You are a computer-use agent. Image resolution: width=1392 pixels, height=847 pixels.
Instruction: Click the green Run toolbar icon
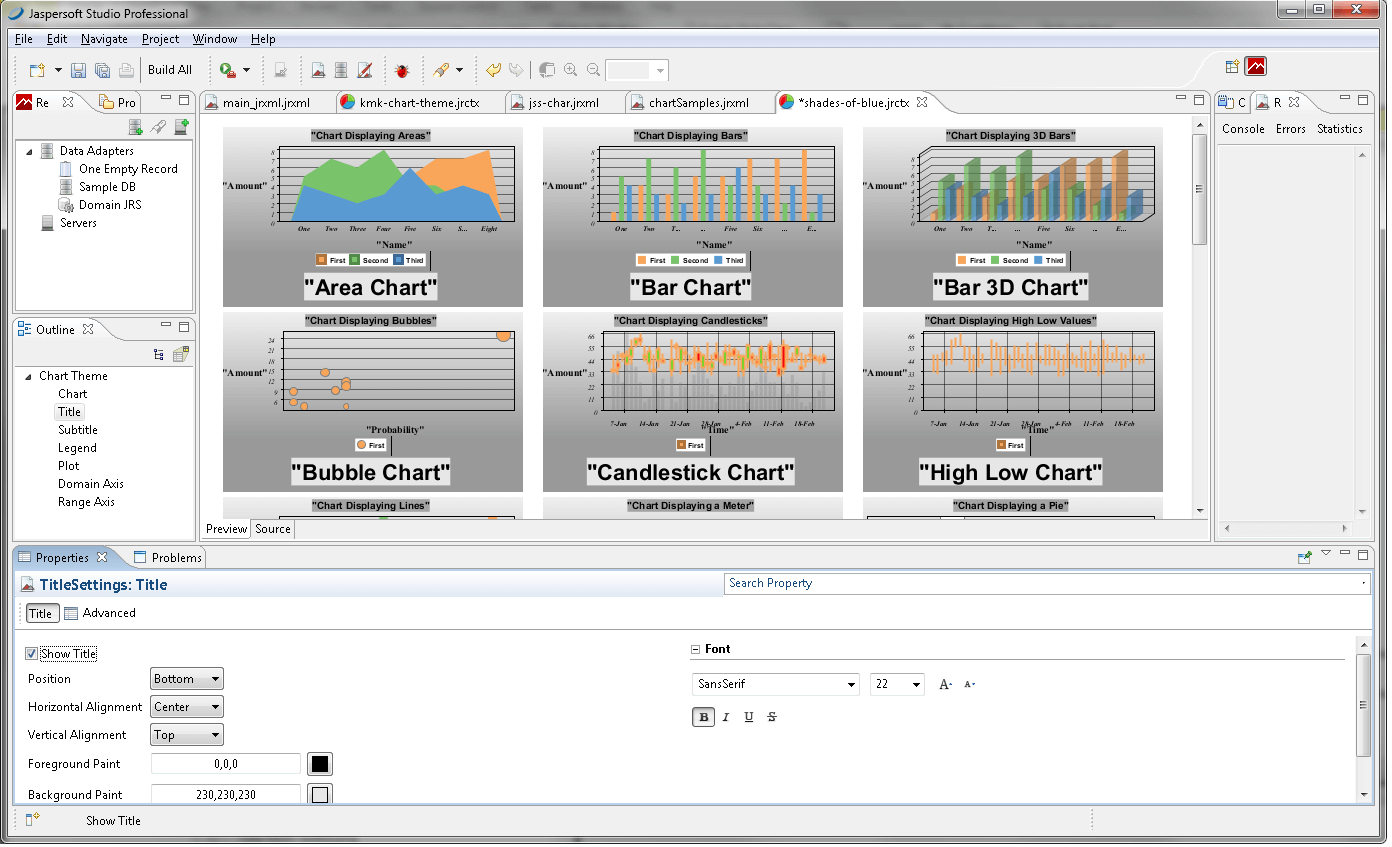click(227, 70)
